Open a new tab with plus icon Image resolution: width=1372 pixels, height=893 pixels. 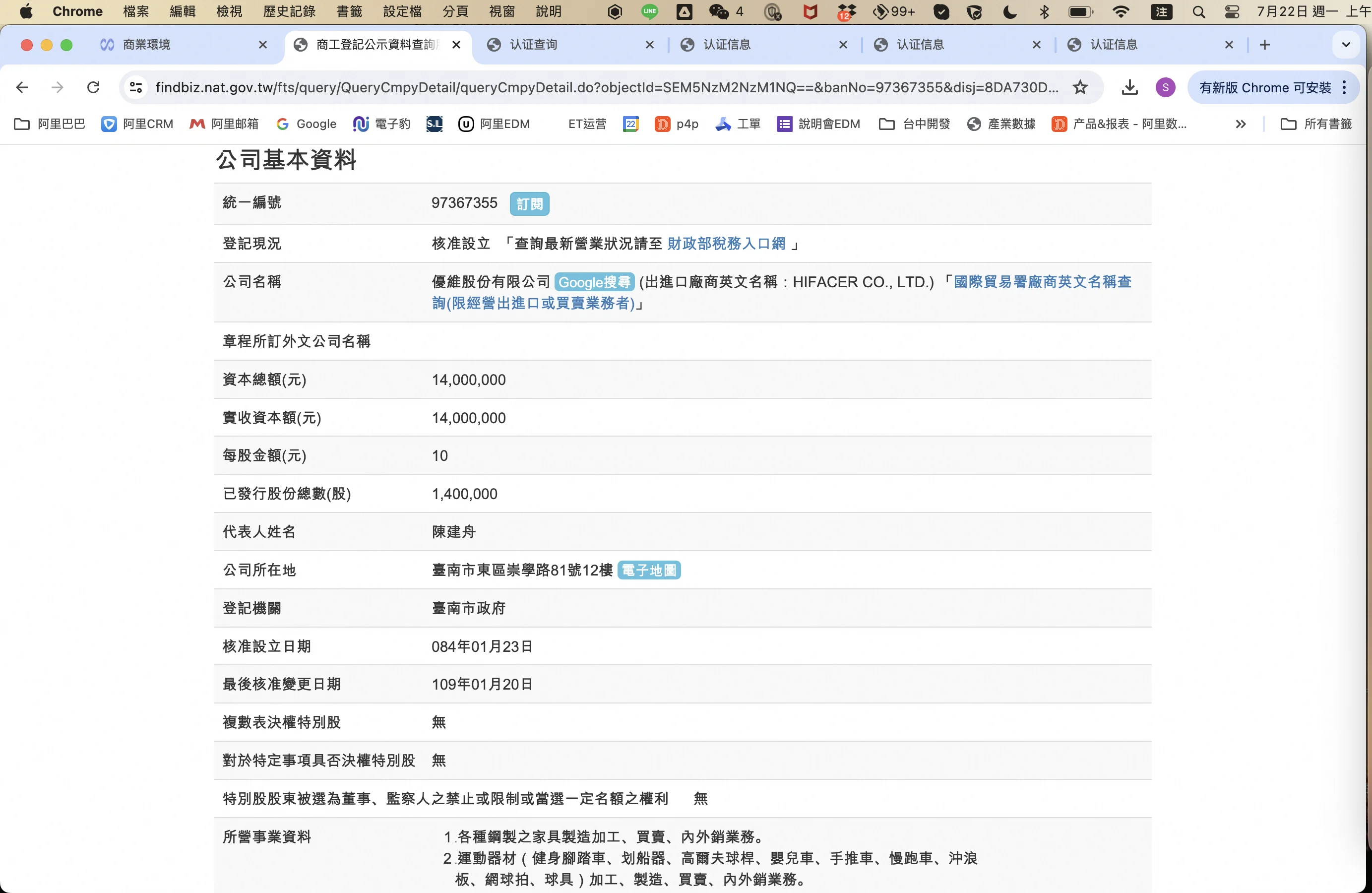[1264, 44]
